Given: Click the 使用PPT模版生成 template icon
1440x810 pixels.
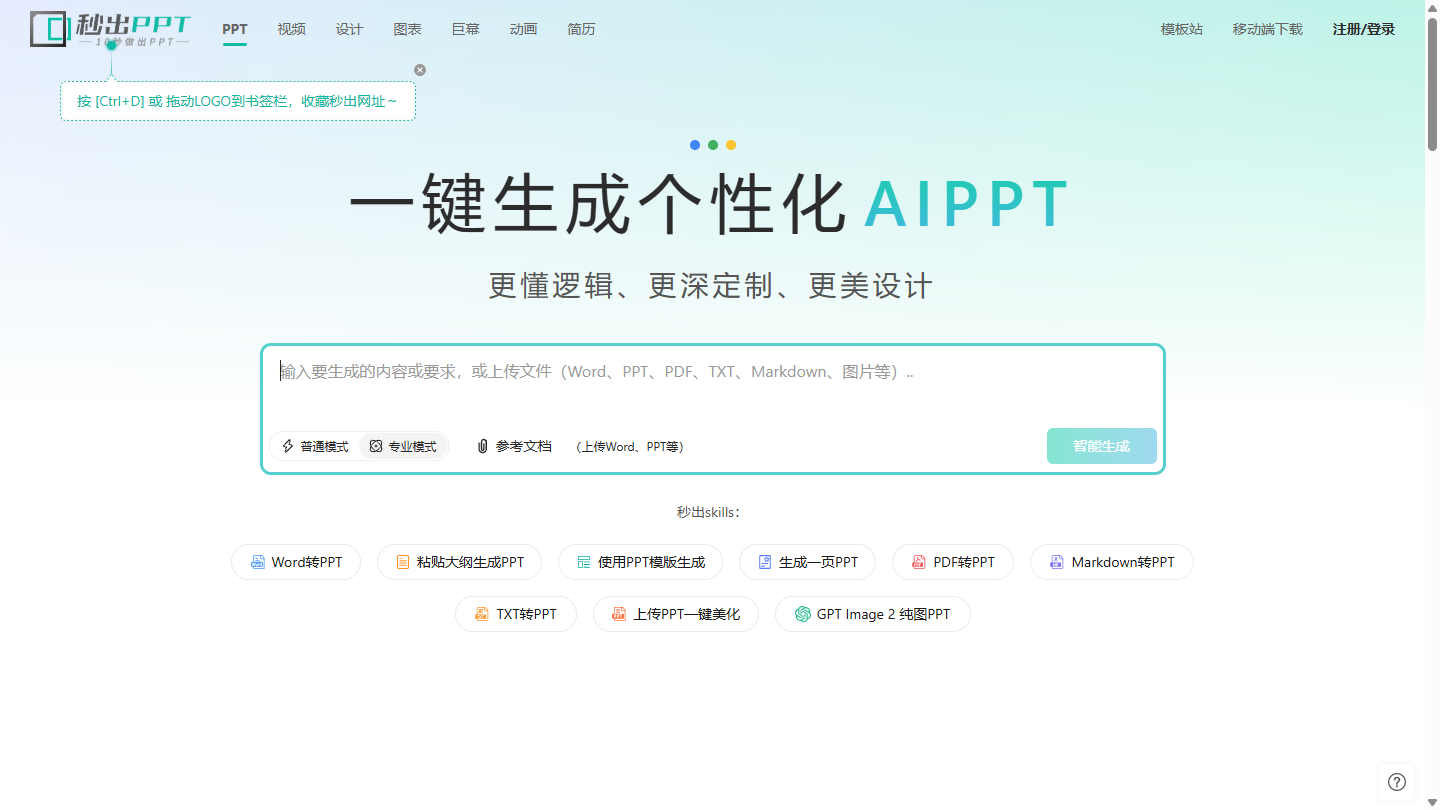Looking at the screenshot, I should click(584, 562).
